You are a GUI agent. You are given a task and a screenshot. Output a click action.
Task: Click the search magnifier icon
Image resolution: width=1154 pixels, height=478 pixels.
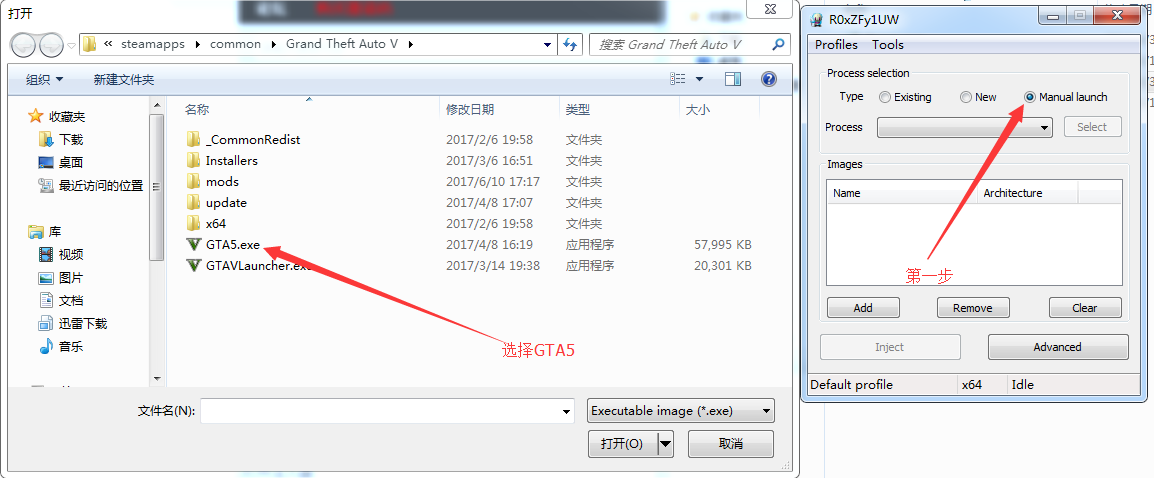(779, 44)
